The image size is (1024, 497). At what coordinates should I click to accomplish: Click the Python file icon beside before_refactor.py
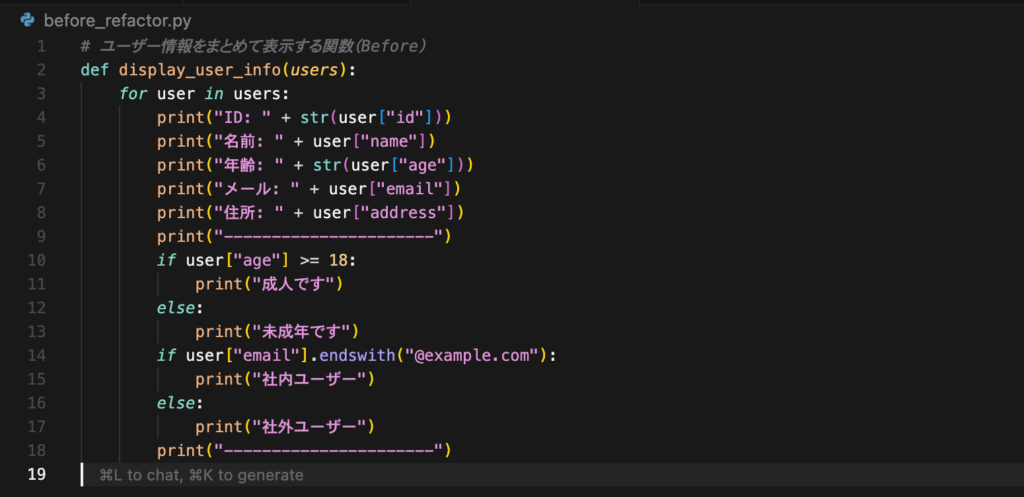pos(27,20)
